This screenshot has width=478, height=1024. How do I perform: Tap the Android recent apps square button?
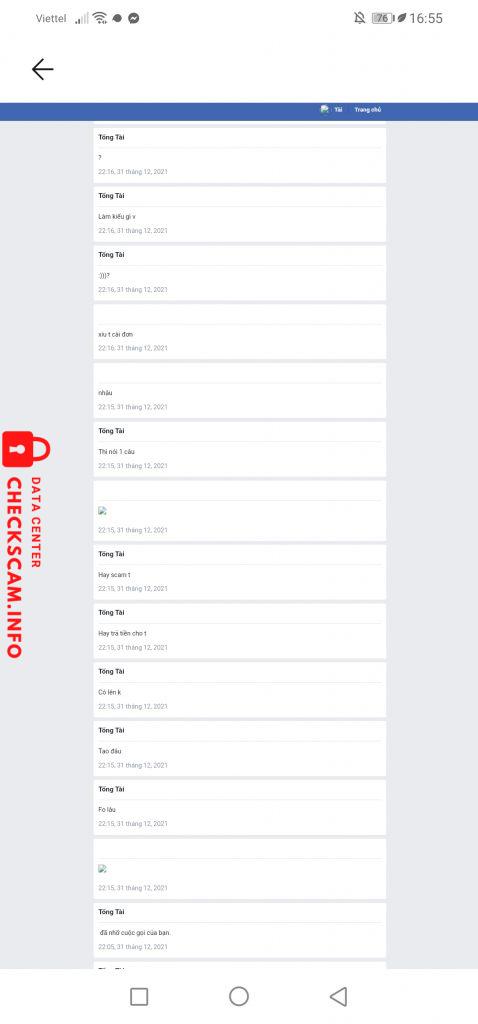click(139, 996)
